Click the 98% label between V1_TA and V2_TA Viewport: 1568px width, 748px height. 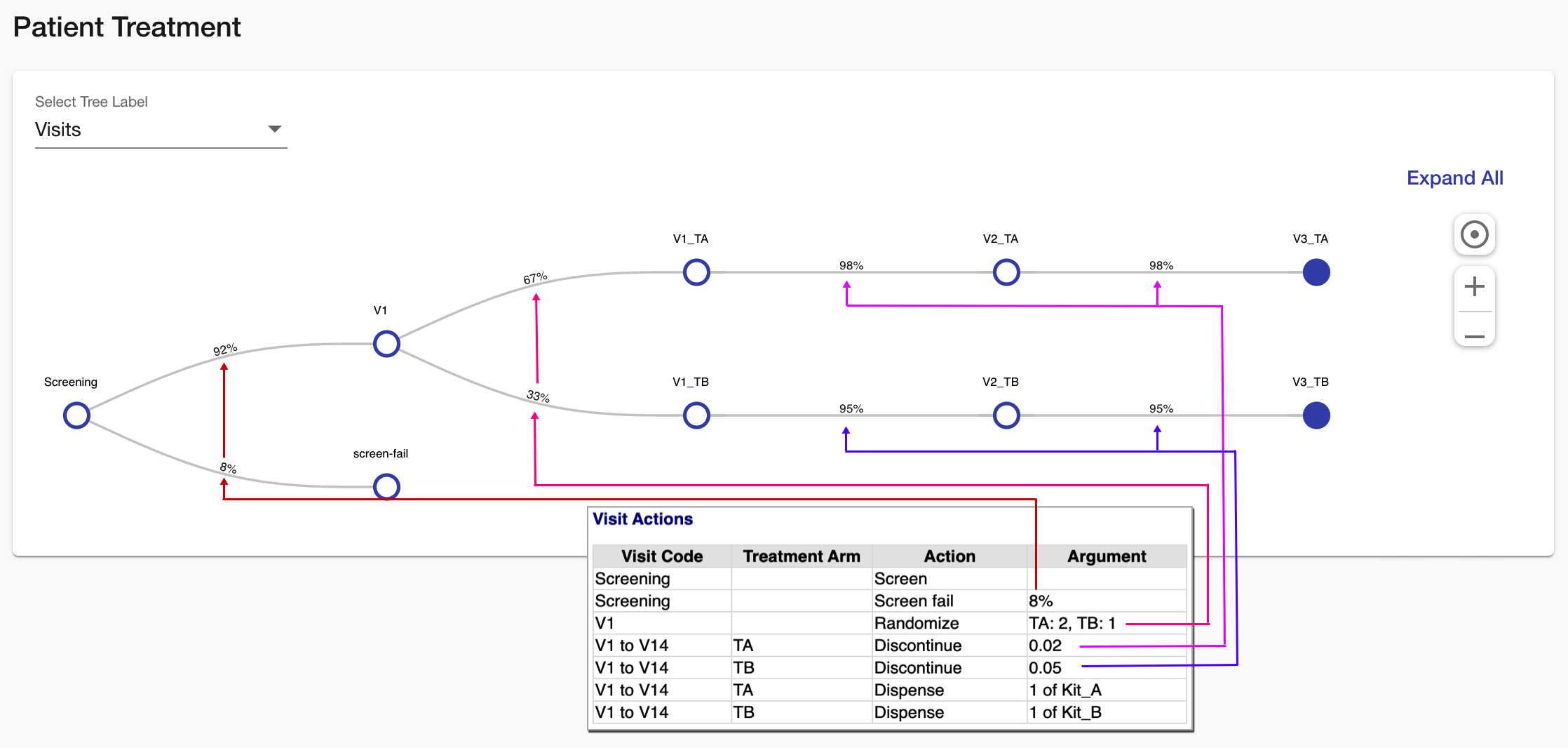851,265
